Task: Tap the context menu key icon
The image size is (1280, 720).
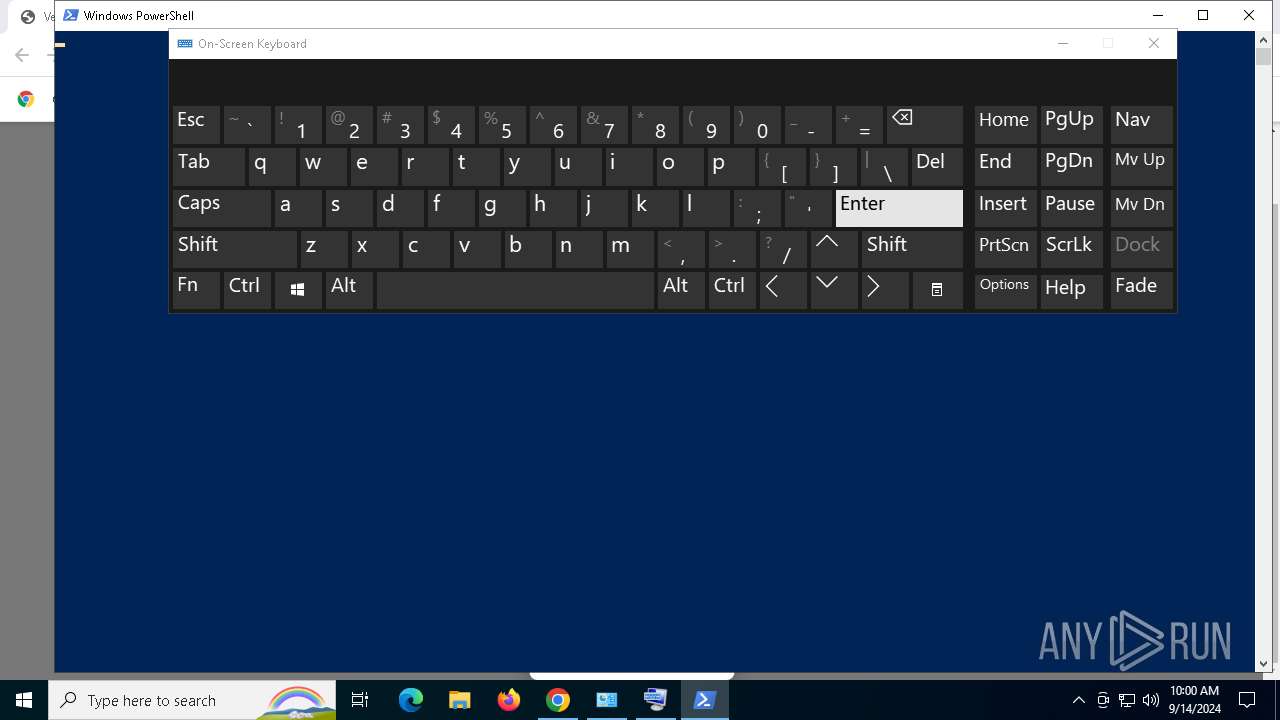Action: (x=936, y=290)
